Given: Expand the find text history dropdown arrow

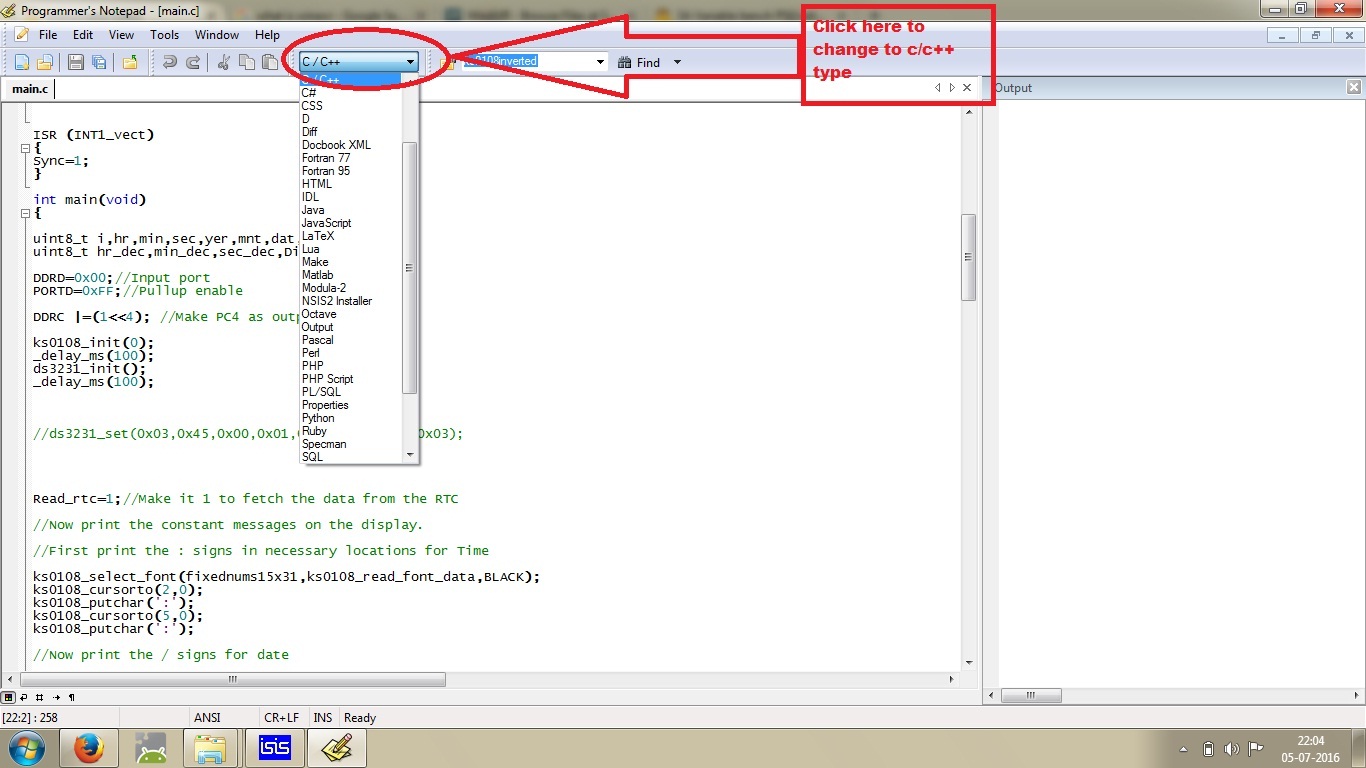Looking at the screenshot, I should coord(601,62).
